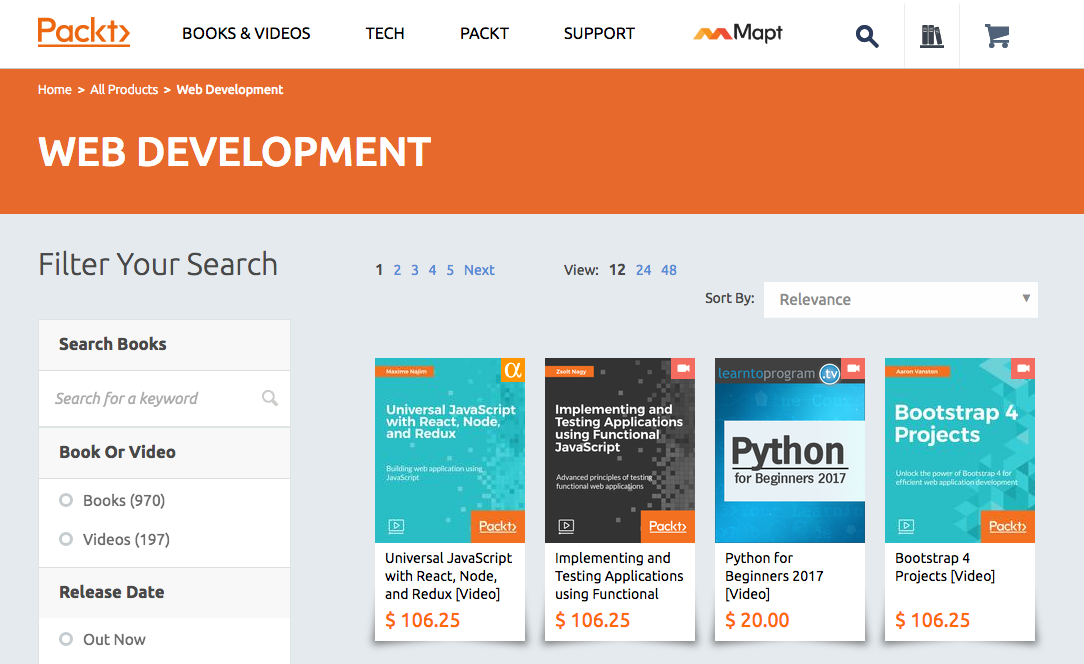Viewport: 1084px width, 664px height.
Task: Click current view count 12
Action: pos(617,270)
